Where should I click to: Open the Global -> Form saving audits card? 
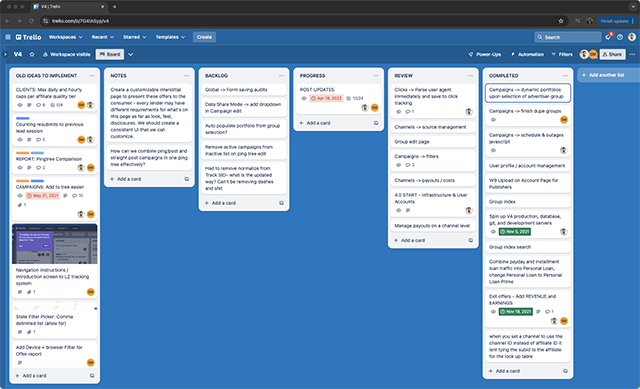pos(244,90)
